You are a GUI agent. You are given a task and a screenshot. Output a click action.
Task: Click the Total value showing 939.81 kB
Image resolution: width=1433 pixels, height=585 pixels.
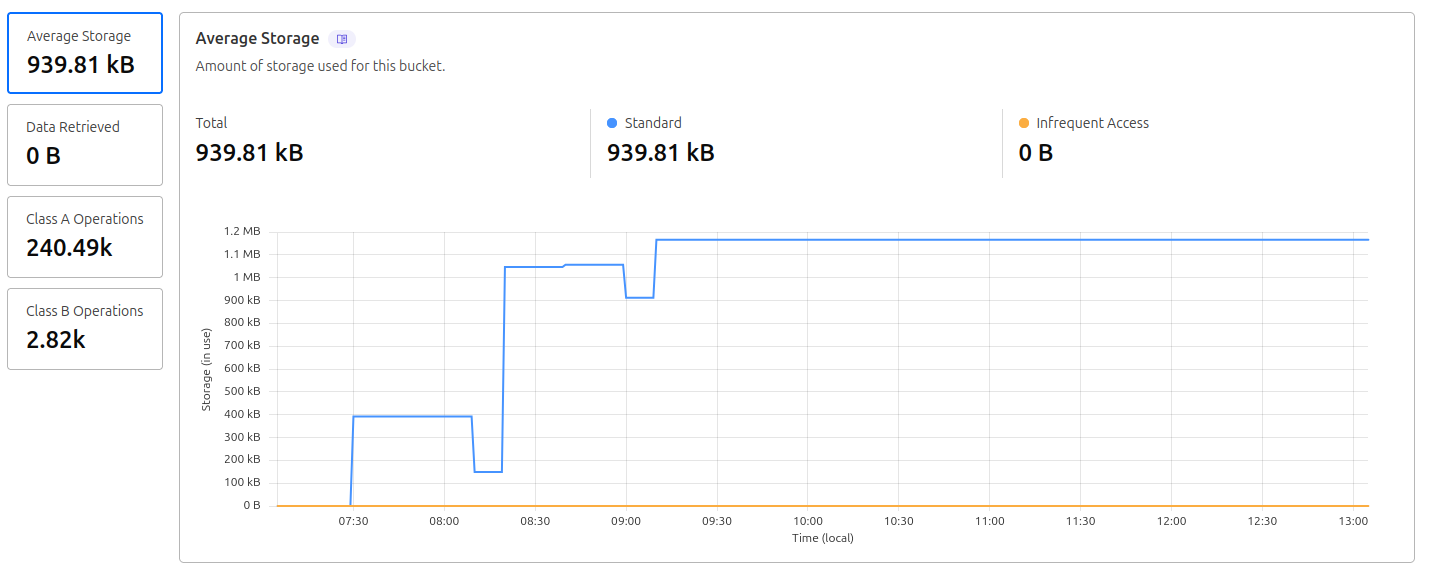[249, 153]
